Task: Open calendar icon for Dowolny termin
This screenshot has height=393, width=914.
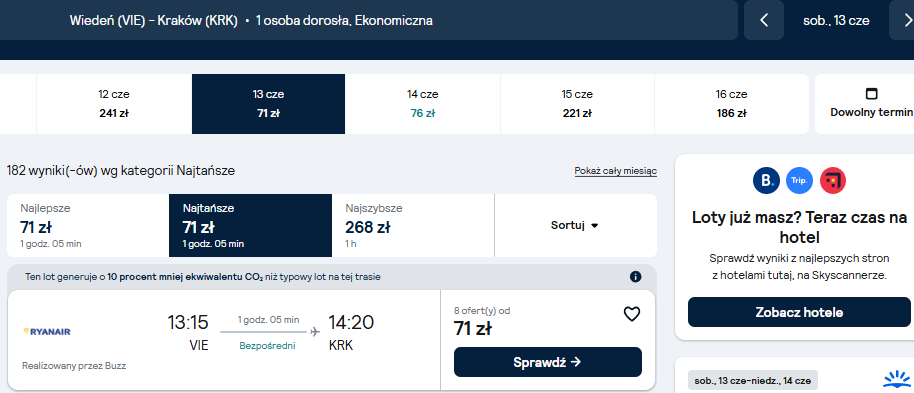Action: 871,94
